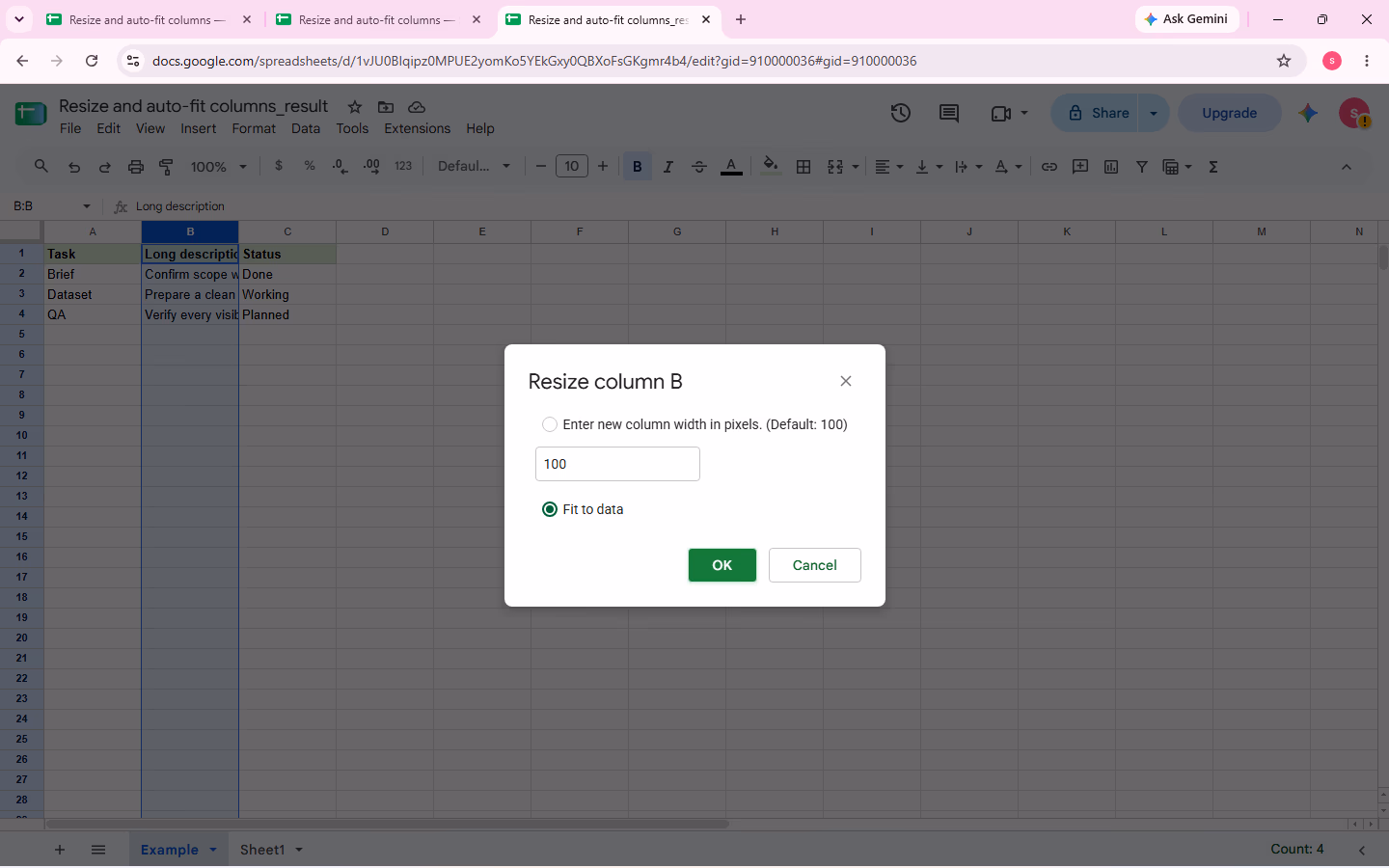Open the Extensions menu
This screenshot has height=868, width=1389.
click(417, 128)
